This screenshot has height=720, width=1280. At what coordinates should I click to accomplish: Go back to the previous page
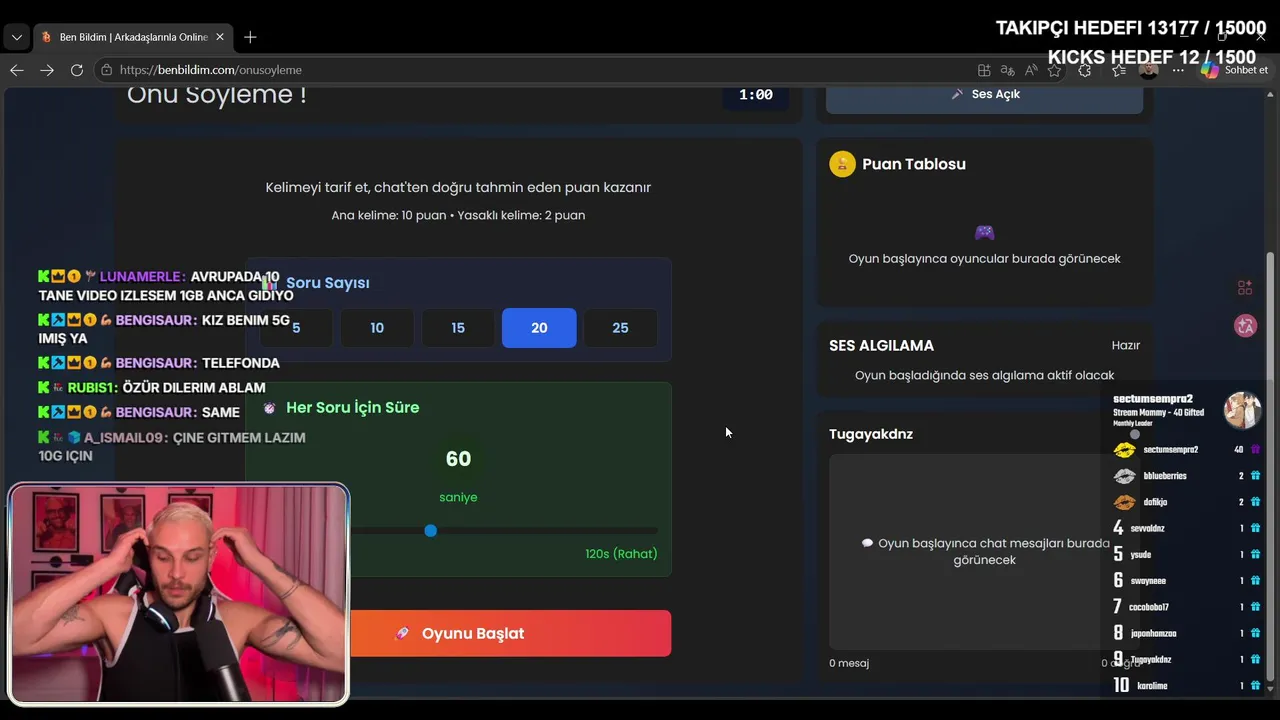pos(16,70)
